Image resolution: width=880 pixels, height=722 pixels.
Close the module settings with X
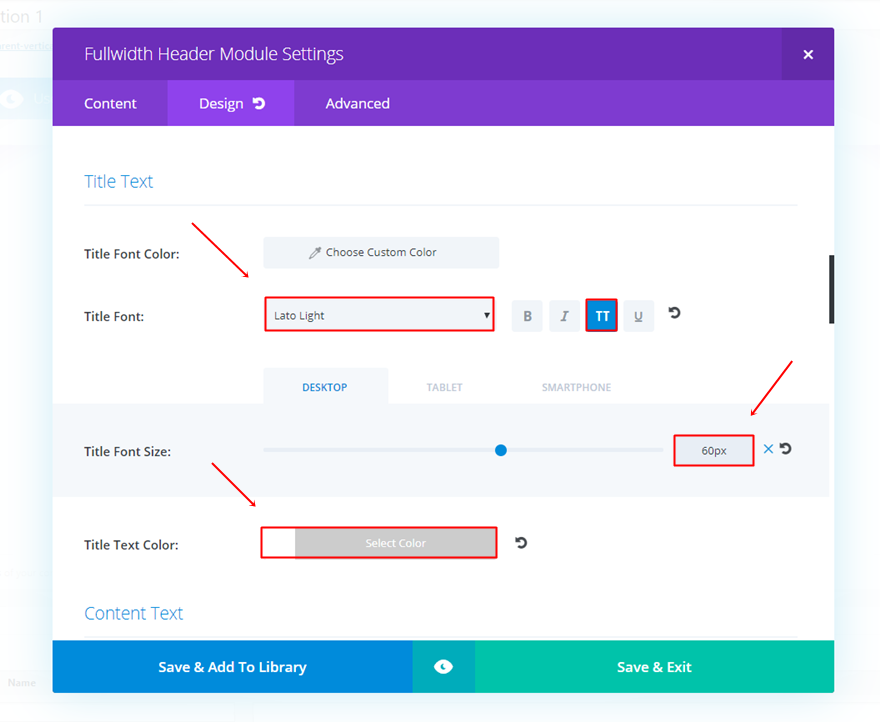808,55
